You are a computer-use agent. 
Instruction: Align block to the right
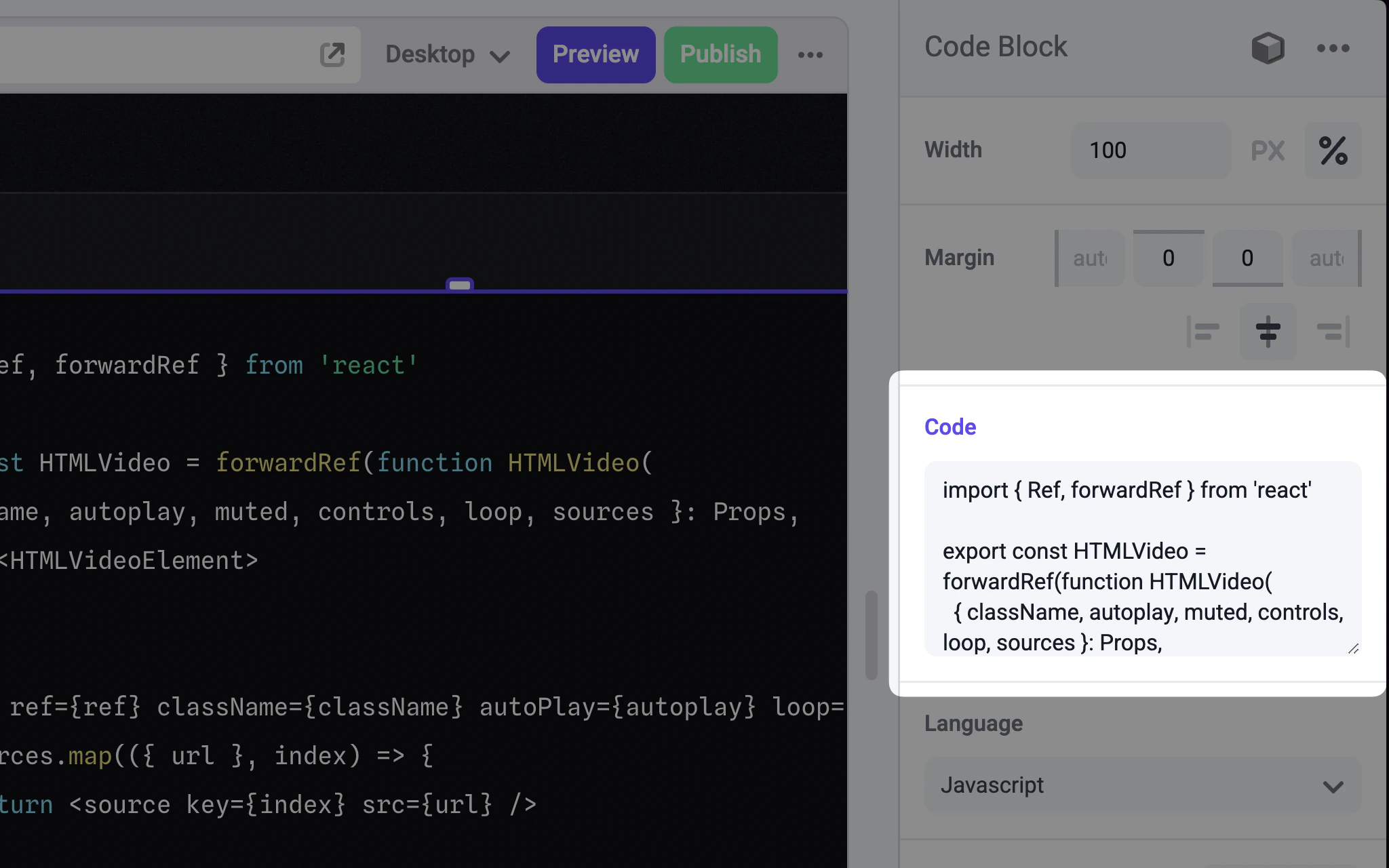(1333, 332)
